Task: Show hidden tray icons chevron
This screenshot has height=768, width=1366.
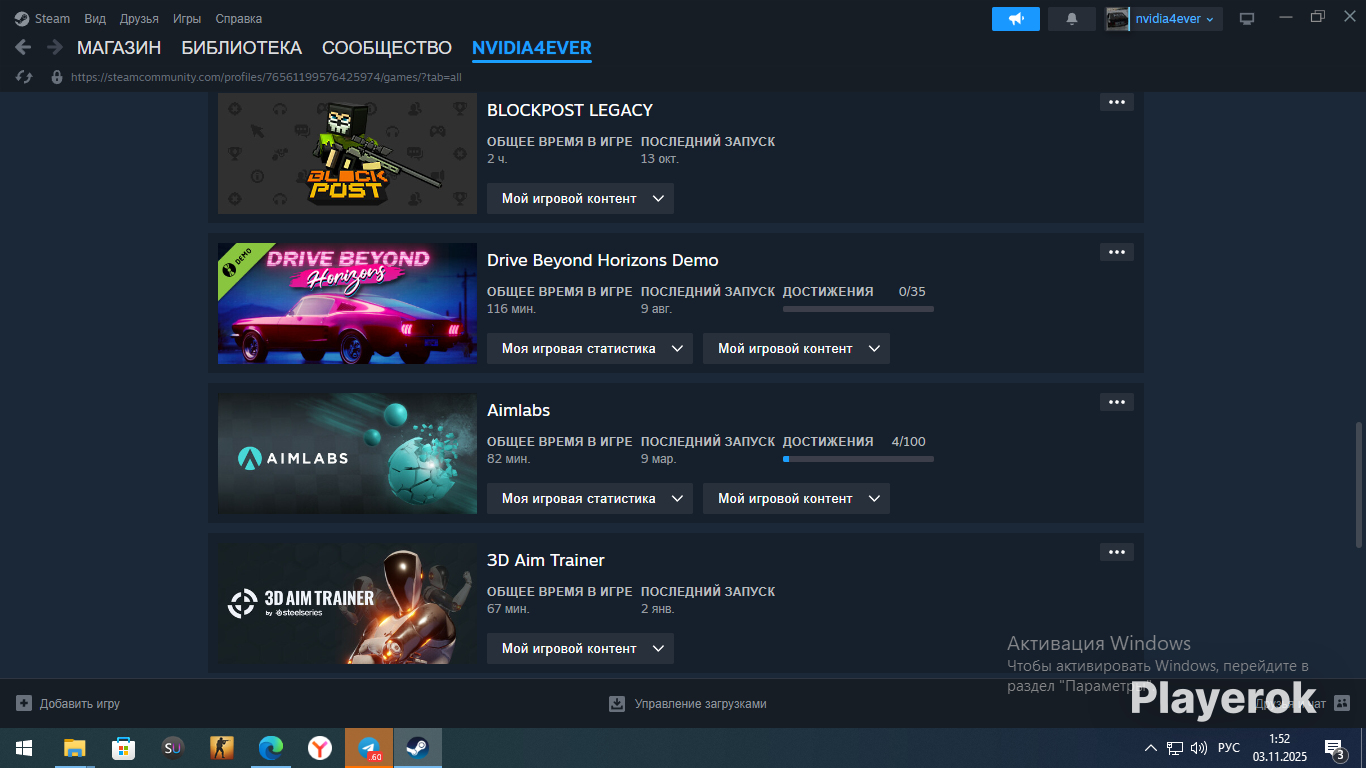Action: point(1151,748)
